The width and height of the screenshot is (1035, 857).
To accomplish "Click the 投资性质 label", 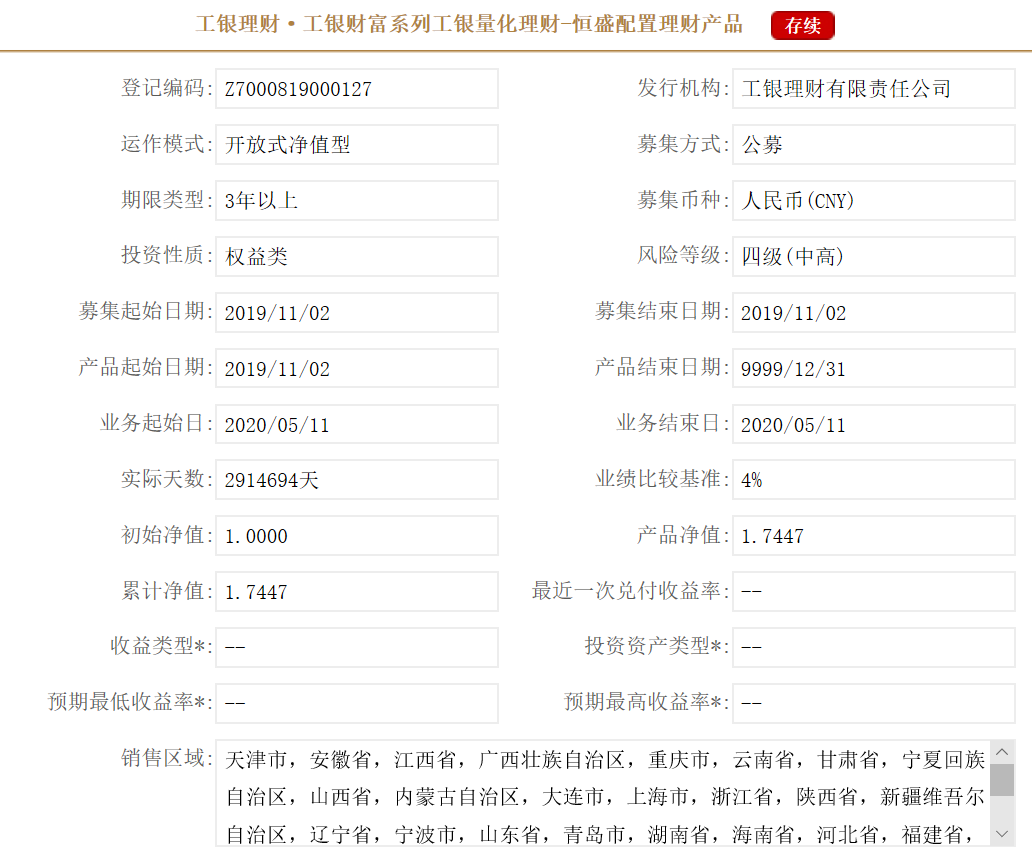I will (x=166, y=256).
